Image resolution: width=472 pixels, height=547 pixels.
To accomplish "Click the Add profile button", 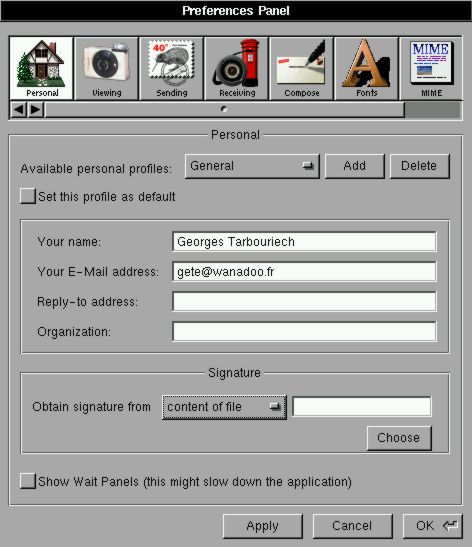I will pyautogui.click(x=355, y=166).
